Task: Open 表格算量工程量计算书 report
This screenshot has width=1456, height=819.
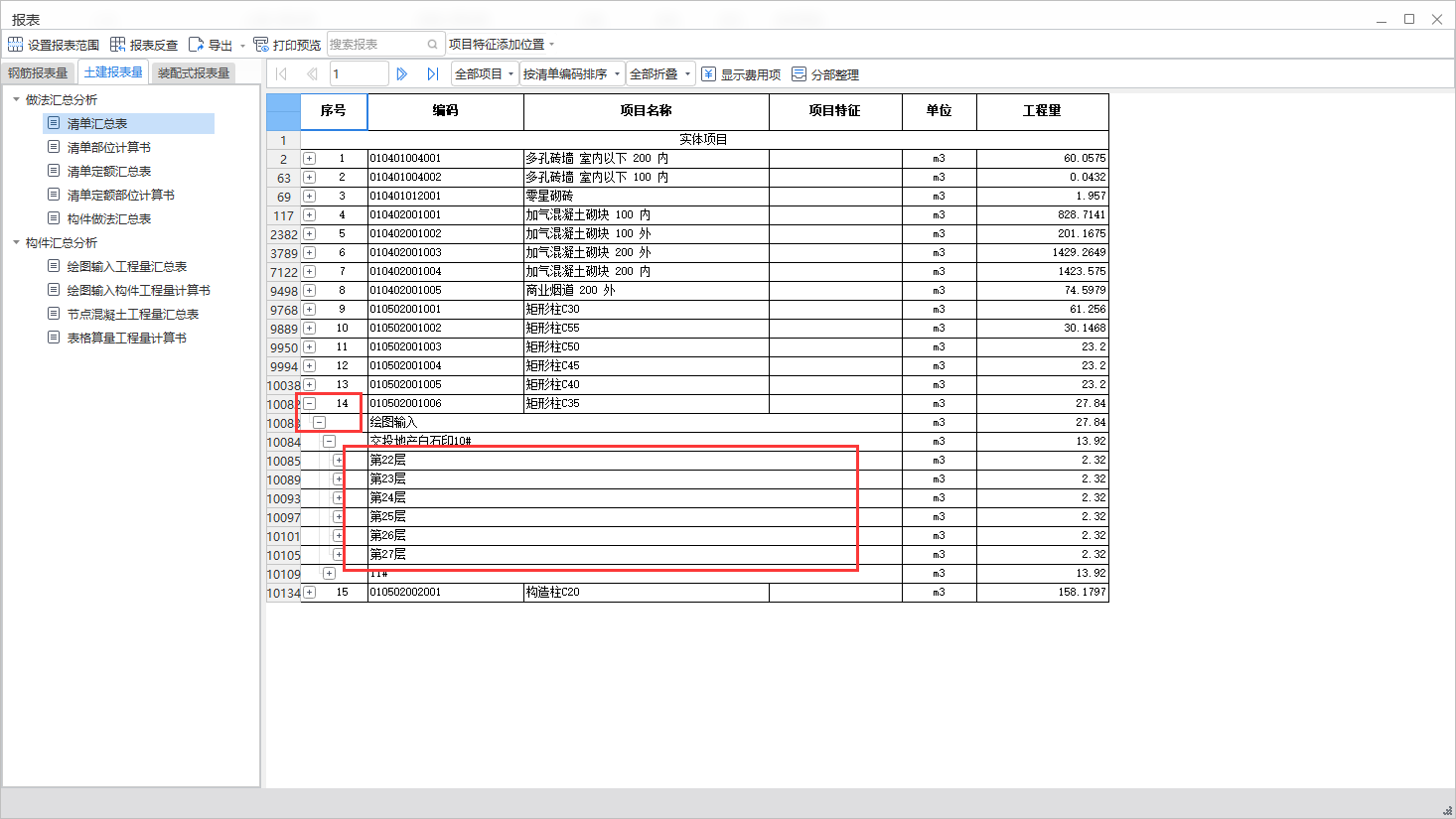Action: [126, 338]
